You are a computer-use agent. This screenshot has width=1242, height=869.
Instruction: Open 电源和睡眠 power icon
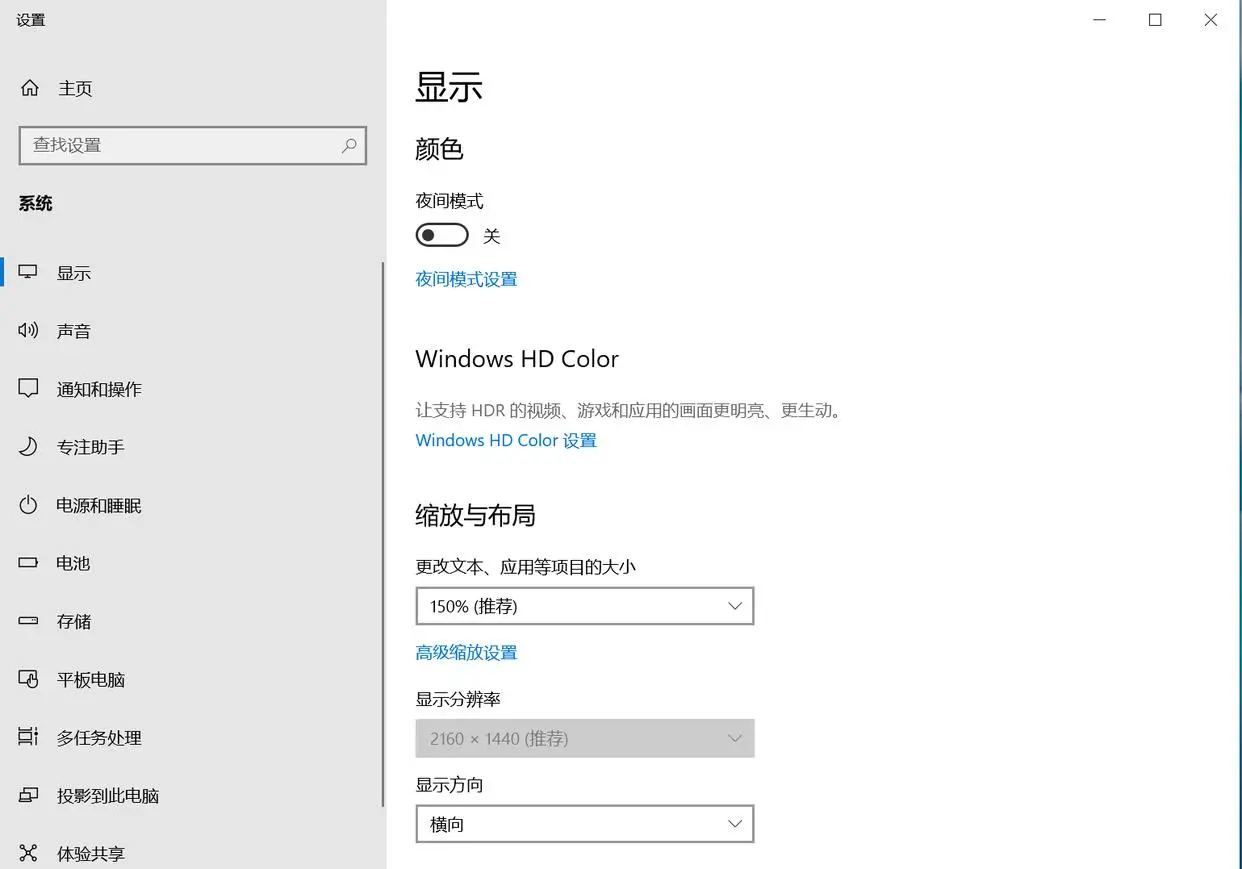28,505
